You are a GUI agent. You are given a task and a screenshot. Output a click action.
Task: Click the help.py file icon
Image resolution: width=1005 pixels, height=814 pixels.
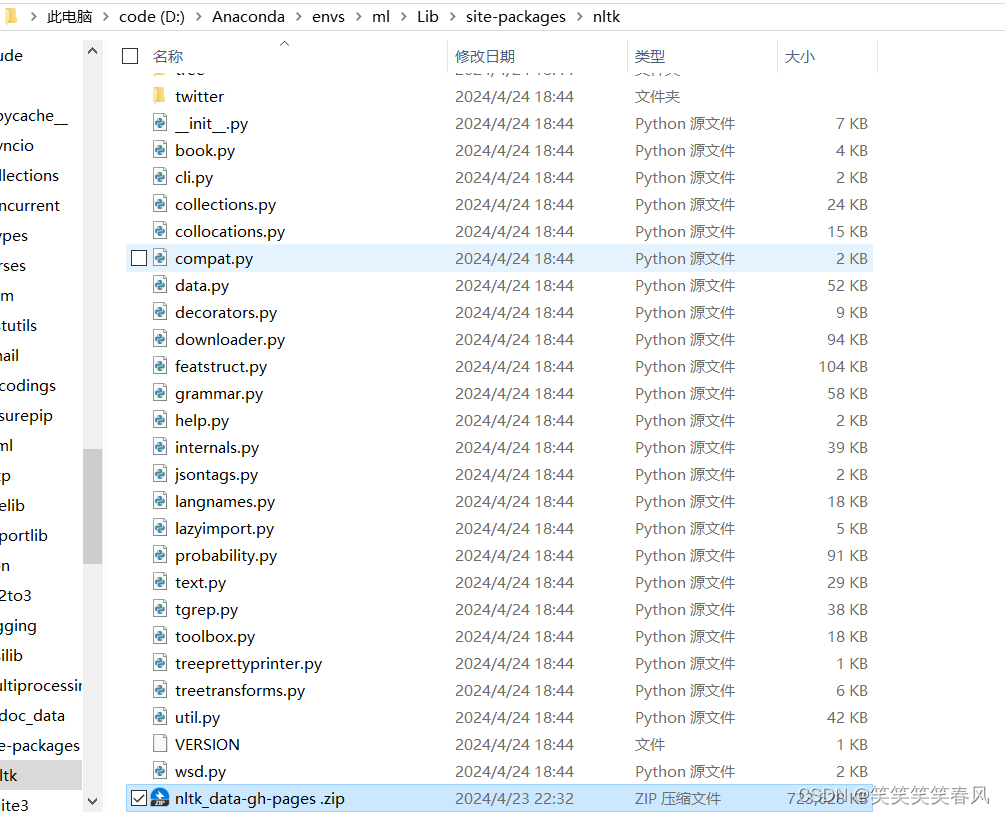(x=160, y=419)
